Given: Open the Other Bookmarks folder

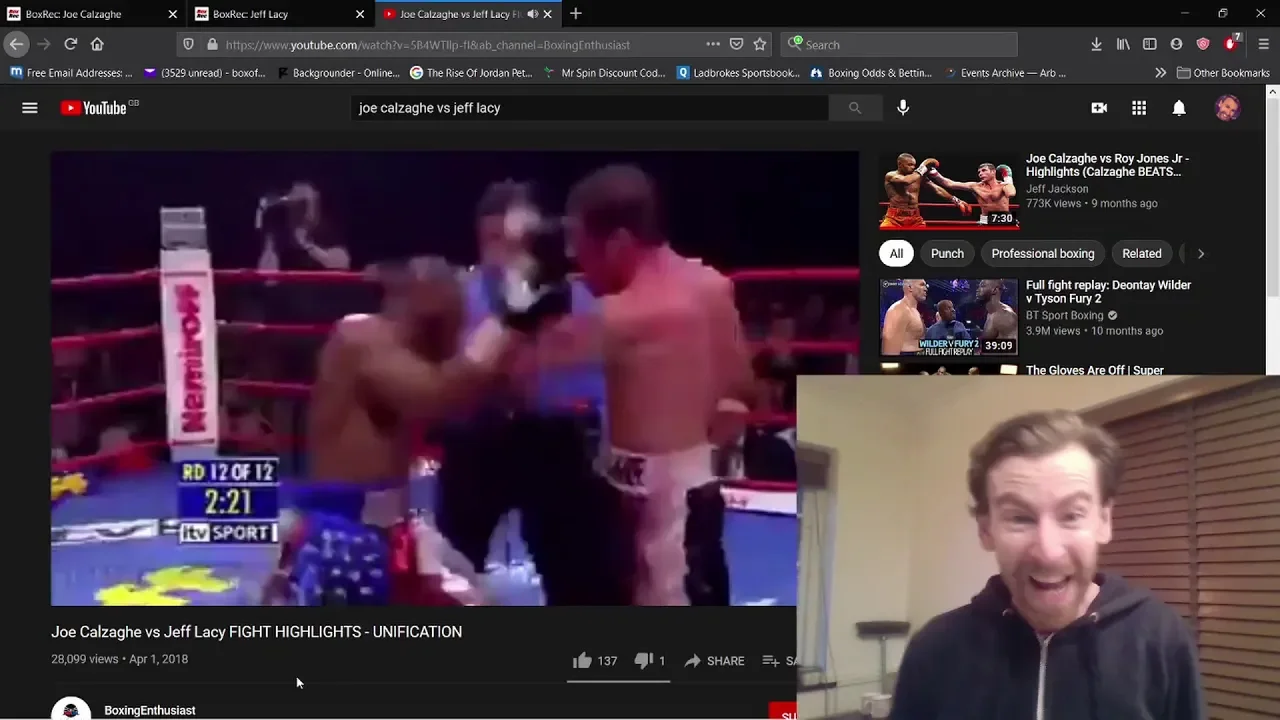Looking at the screenshot, I should [1223, 73].
